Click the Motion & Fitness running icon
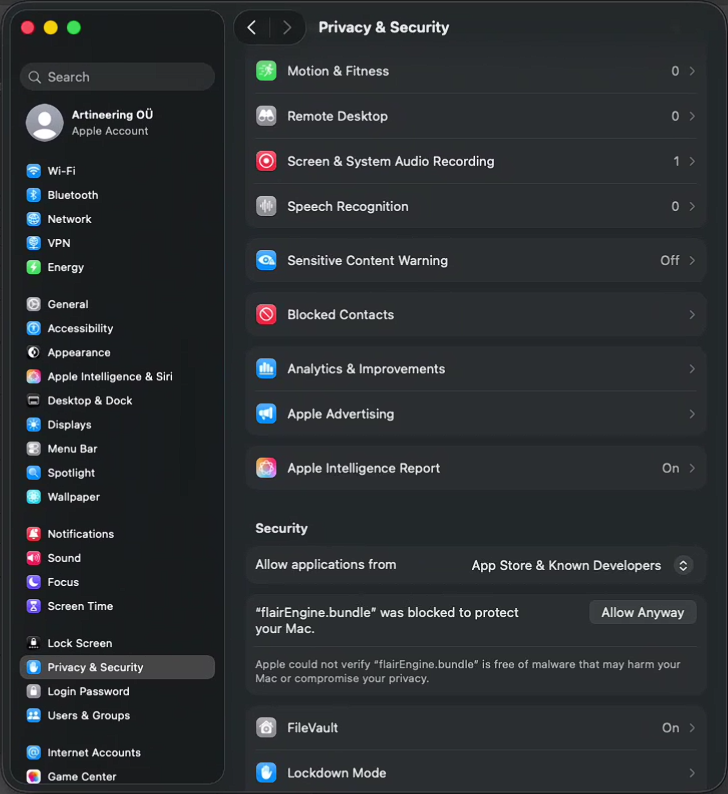This screenshot has height=794, width=728. [x=266, y=71]
